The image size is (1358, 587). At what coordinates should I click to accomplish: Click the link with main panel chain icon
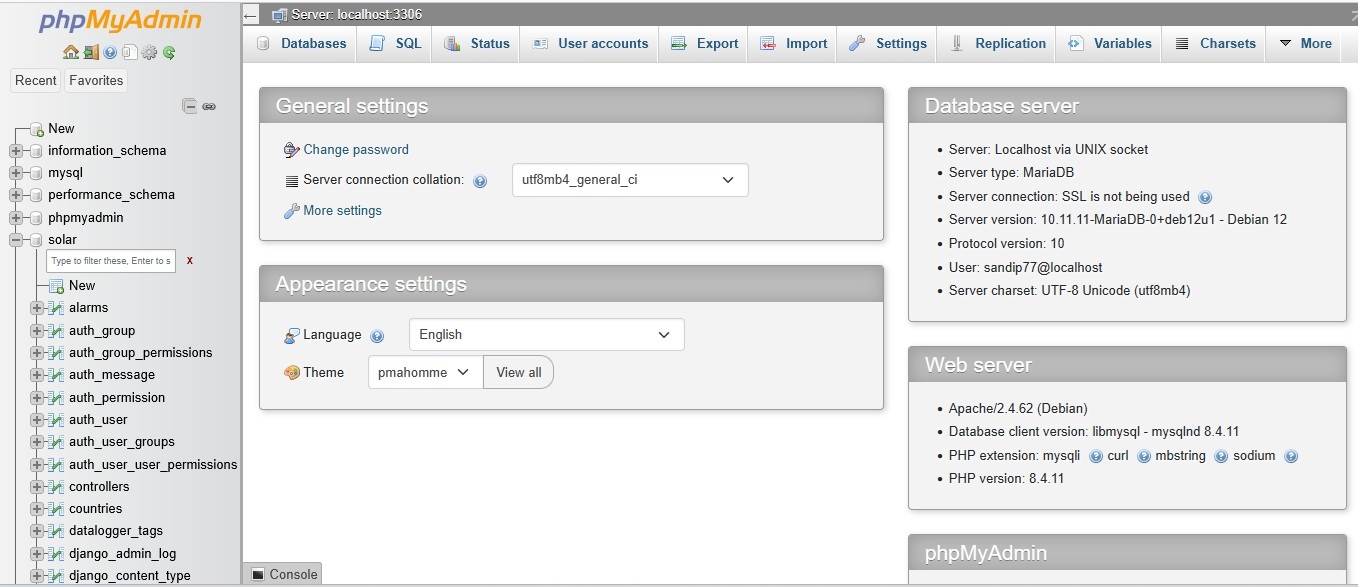(209, 106)
